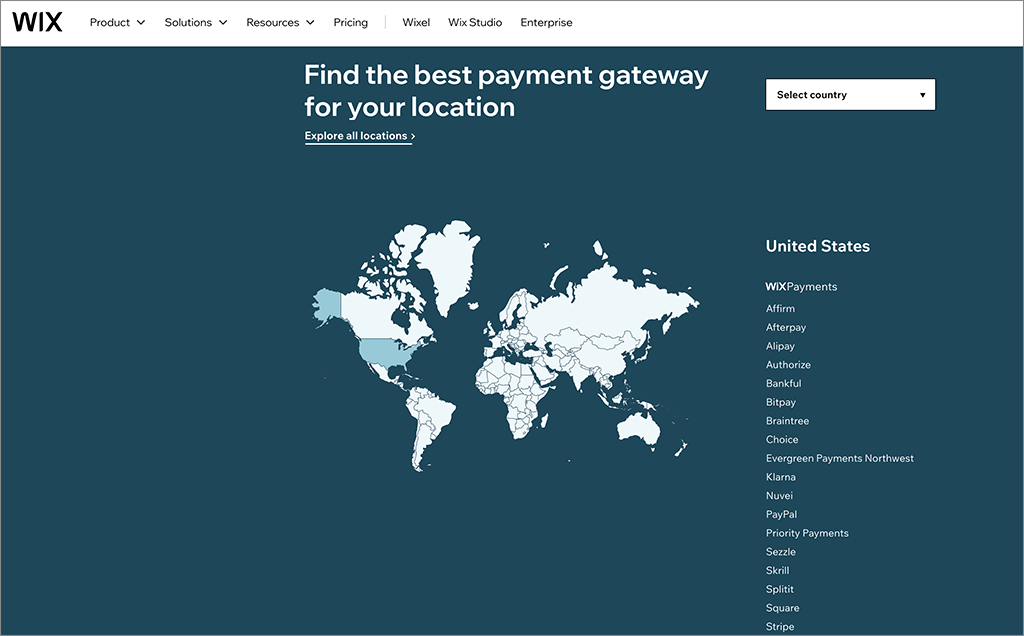Open the Resources dropdown
Viewport: 1024px width, 636px height.
(x=280, y=22)
